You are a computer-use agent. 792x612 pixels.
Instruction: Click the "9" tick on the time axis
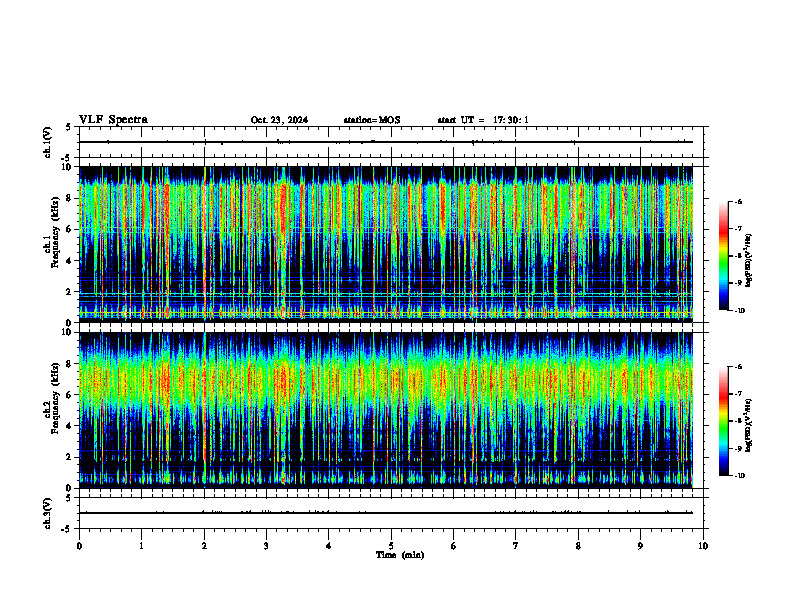640,546
